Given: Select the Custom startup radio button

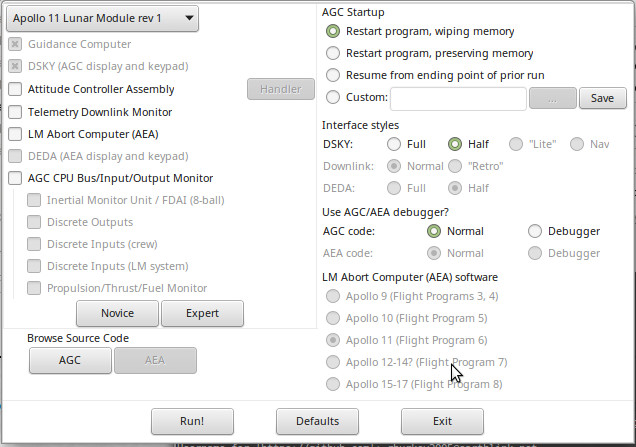Looking at the screenshot, I should (x=333, y=97).
